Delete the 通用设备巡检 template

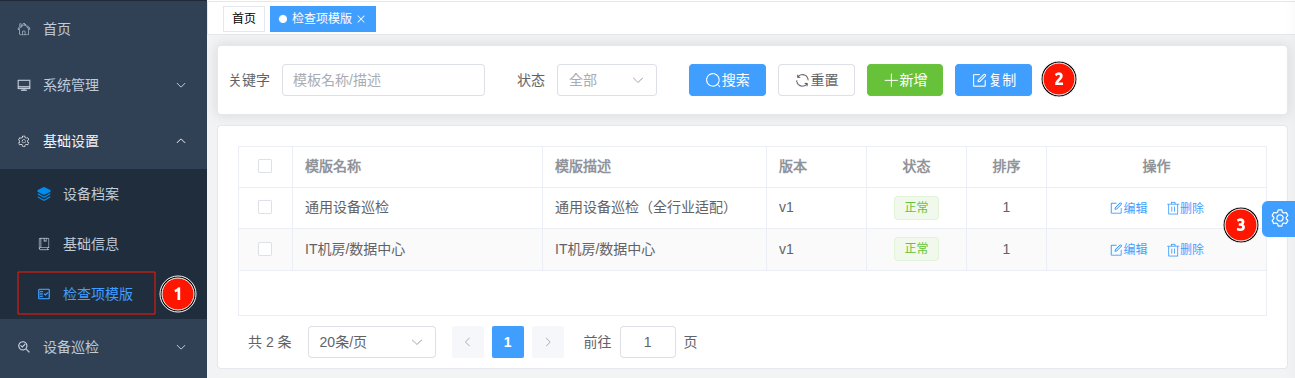(1185, 208)
